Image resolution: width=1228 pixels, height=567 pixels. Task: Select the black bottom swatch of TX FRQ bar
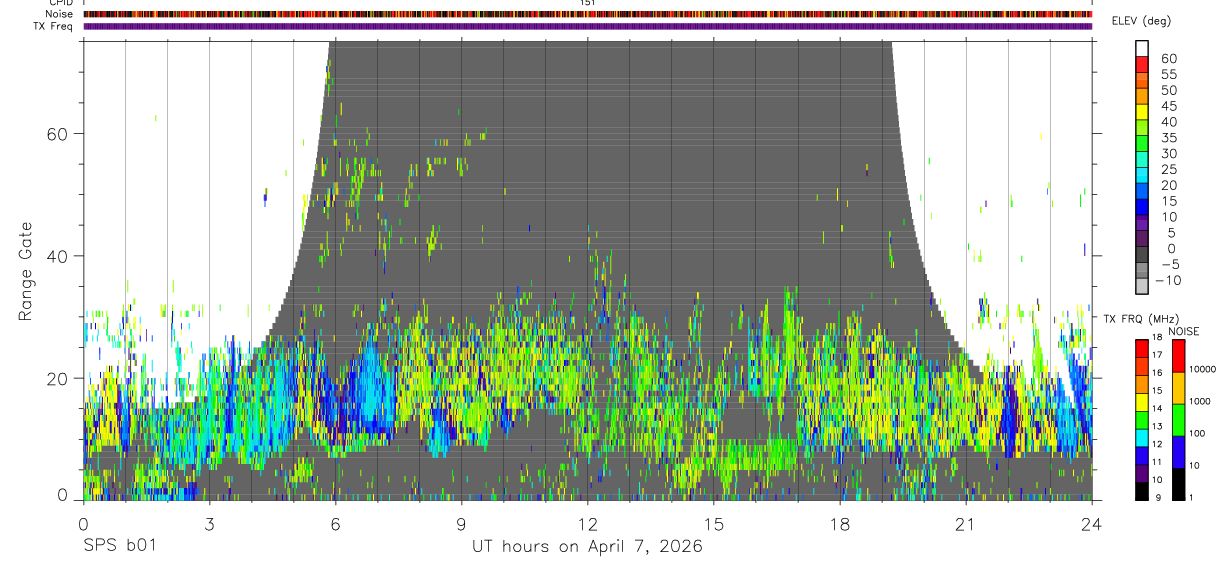tap(1141, 491)
